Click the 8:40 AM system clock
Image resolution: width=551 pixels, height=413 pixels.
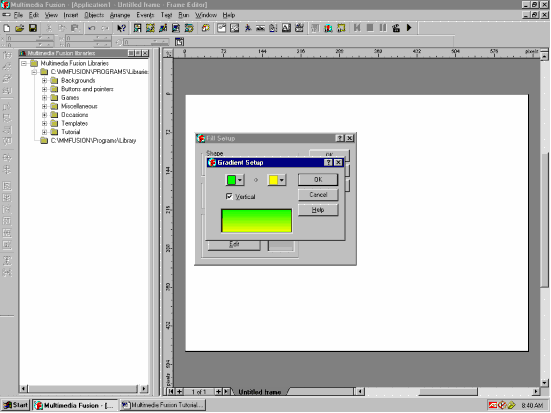point(532,405)
